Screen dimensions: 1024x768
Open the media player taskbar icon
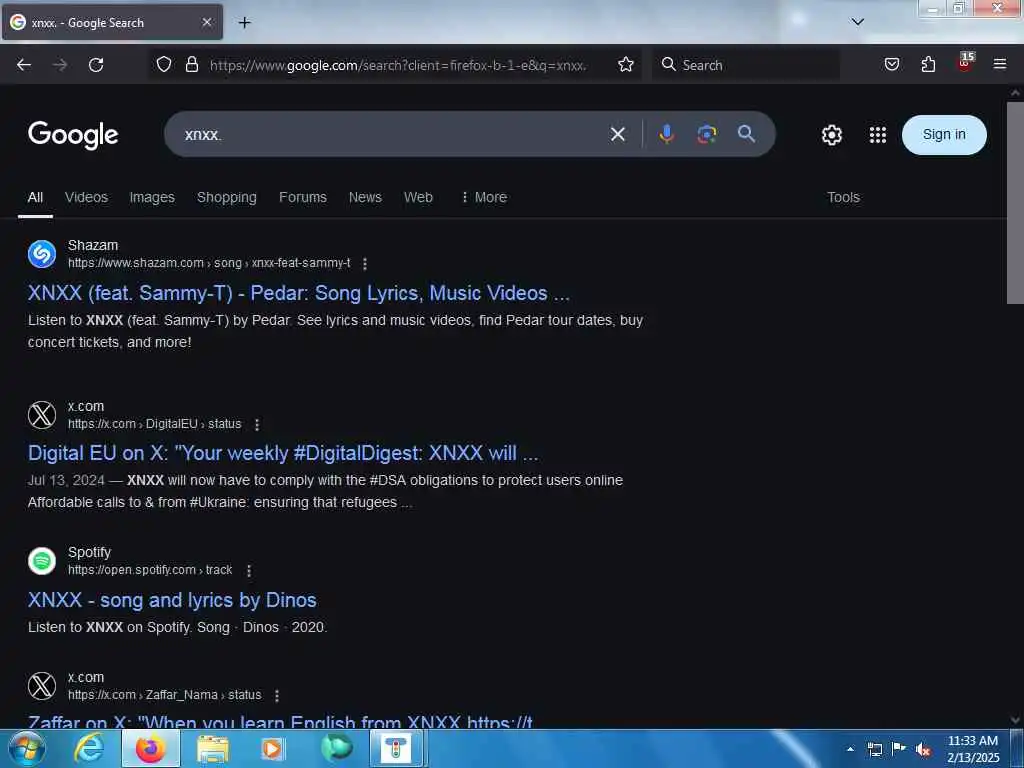pos(272,749)
